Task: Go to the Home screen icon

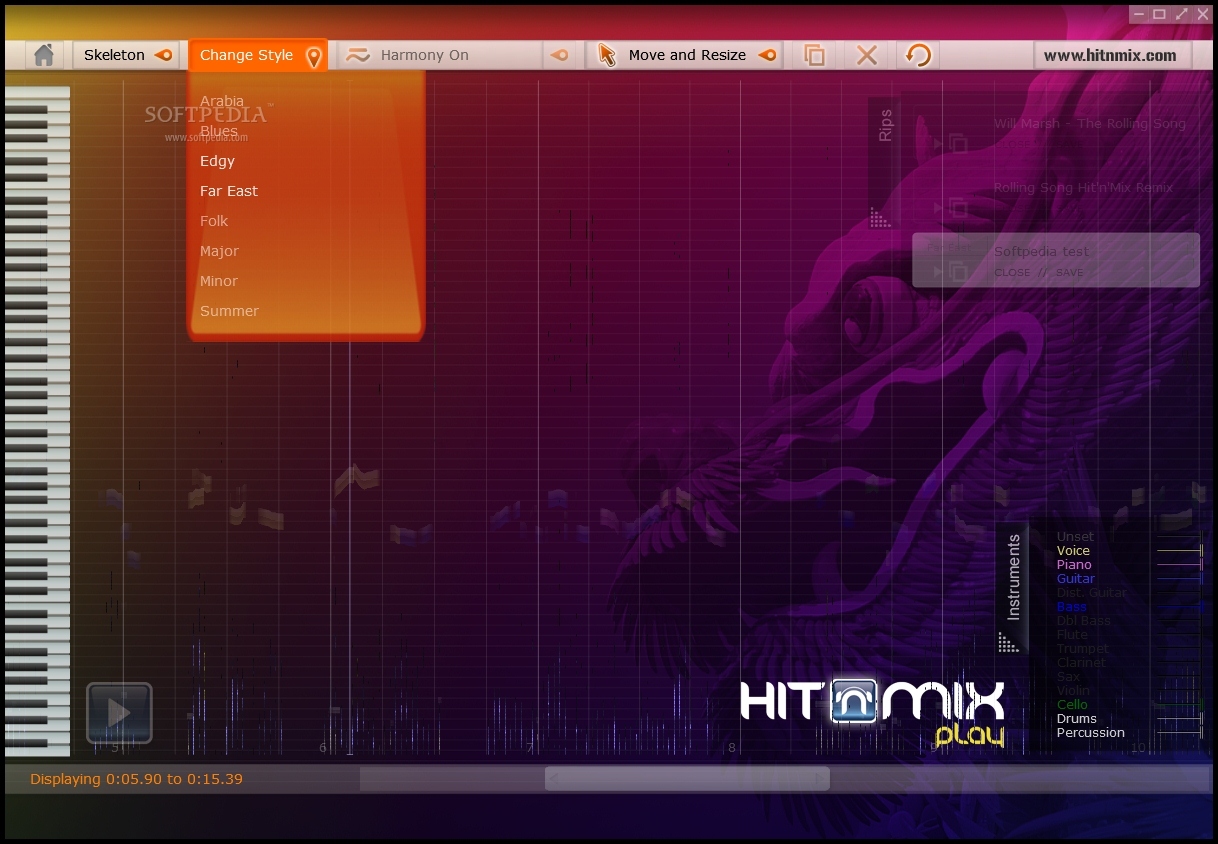Action: 43,55
